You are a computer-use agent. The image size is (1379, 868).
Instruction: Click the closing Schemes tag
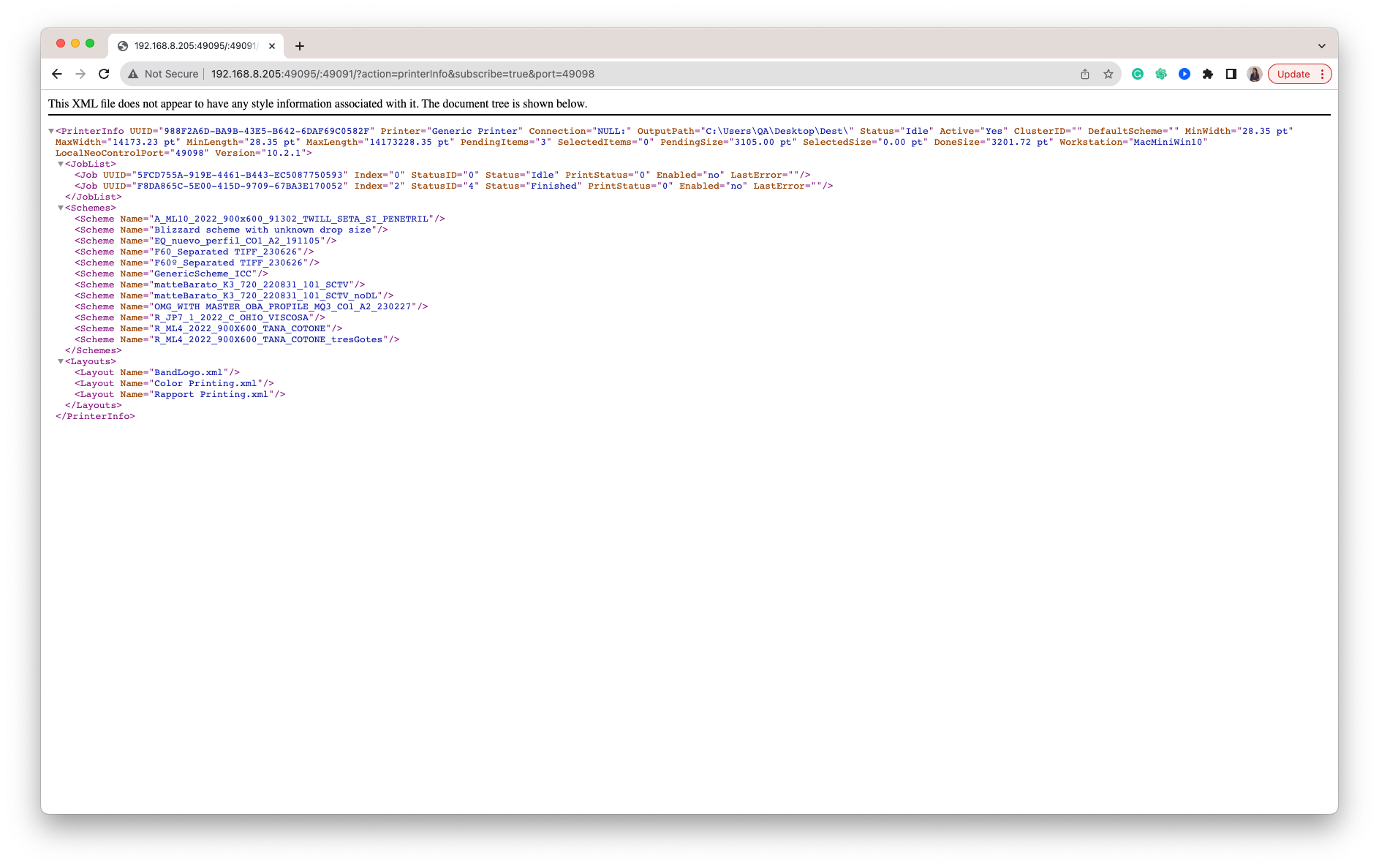click(x=94, y=350)
